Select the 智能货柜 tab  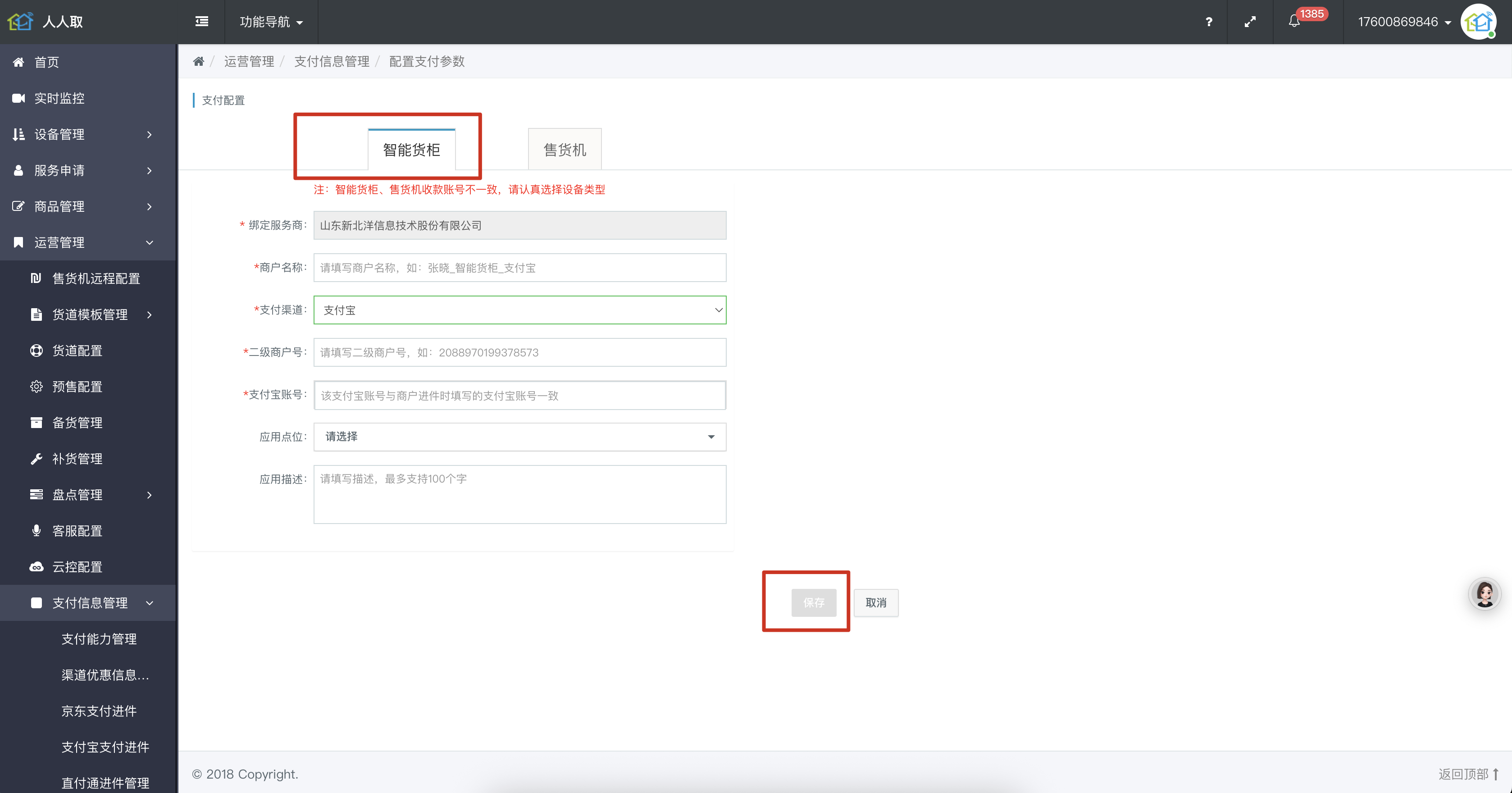coord(411,150)
